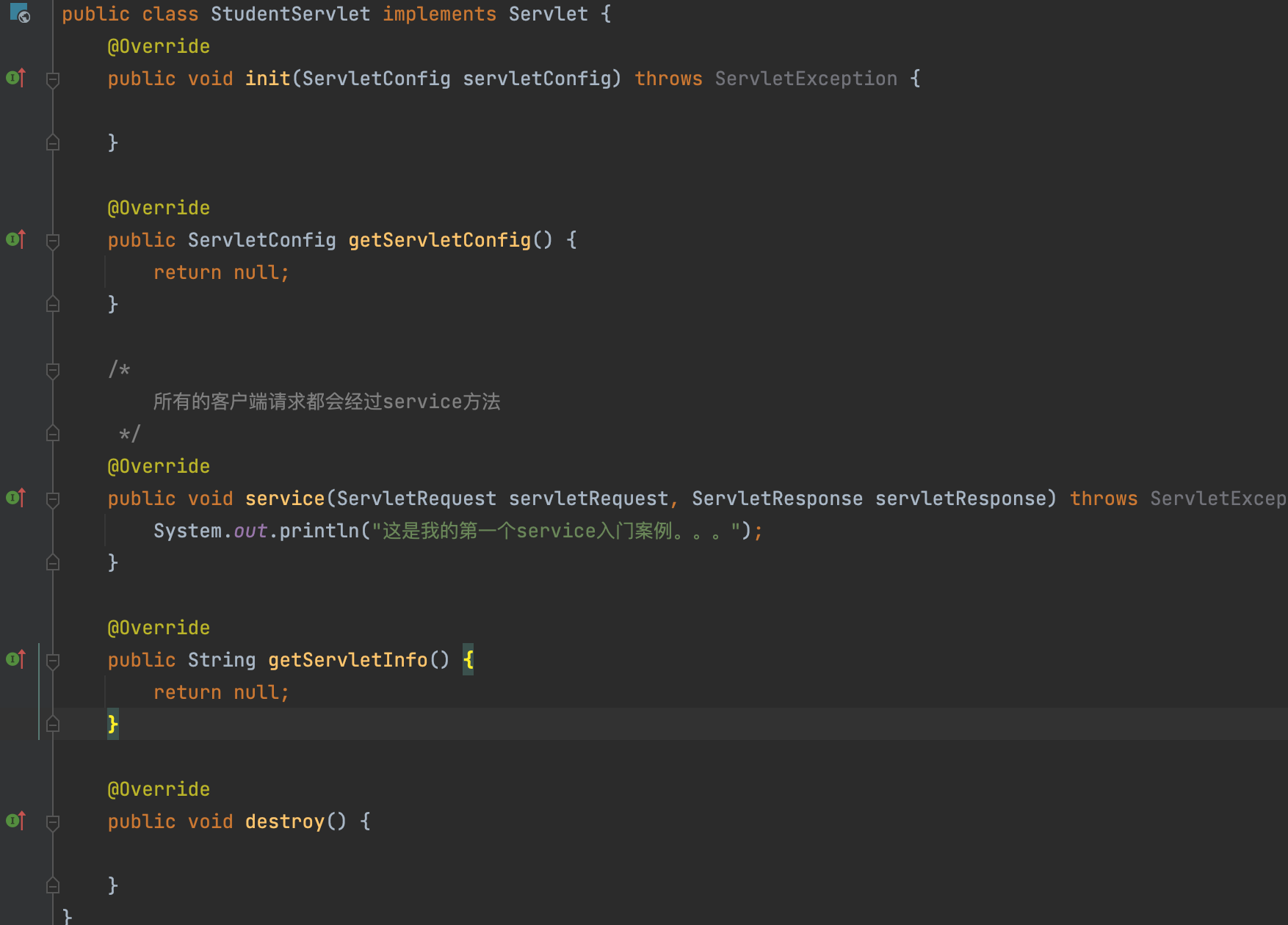Click the implements keyword in class declaration
Viewport: 1288px width, 925px height.
point(440,14)
